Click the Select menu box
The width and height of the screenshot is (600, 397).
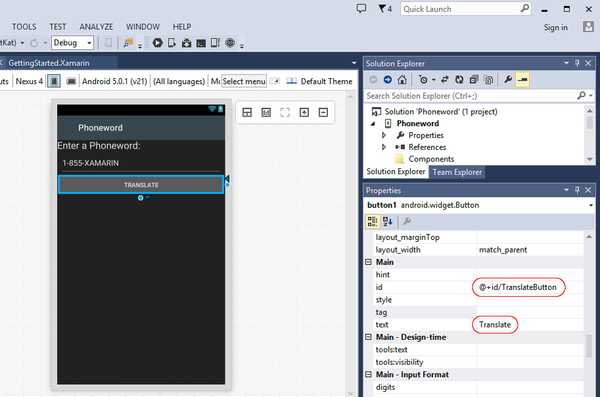click(244, 81)
